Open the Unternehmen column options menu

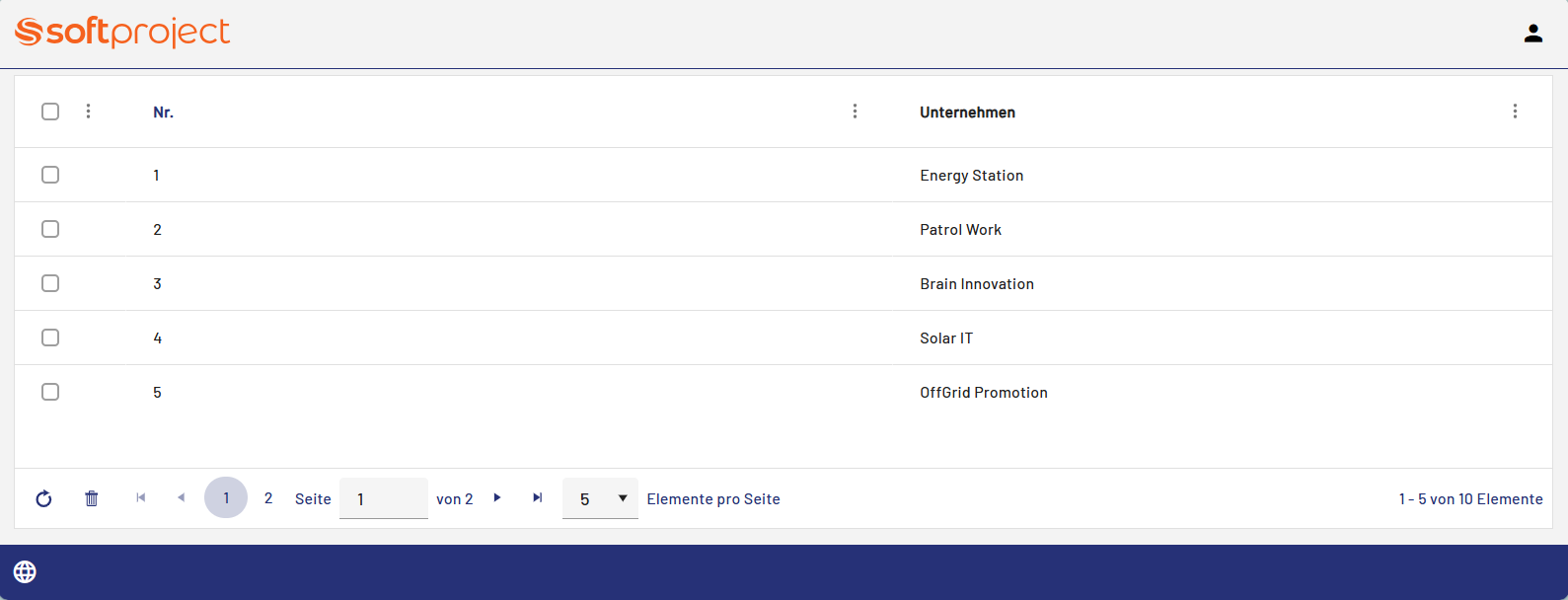click(1515, 112)
